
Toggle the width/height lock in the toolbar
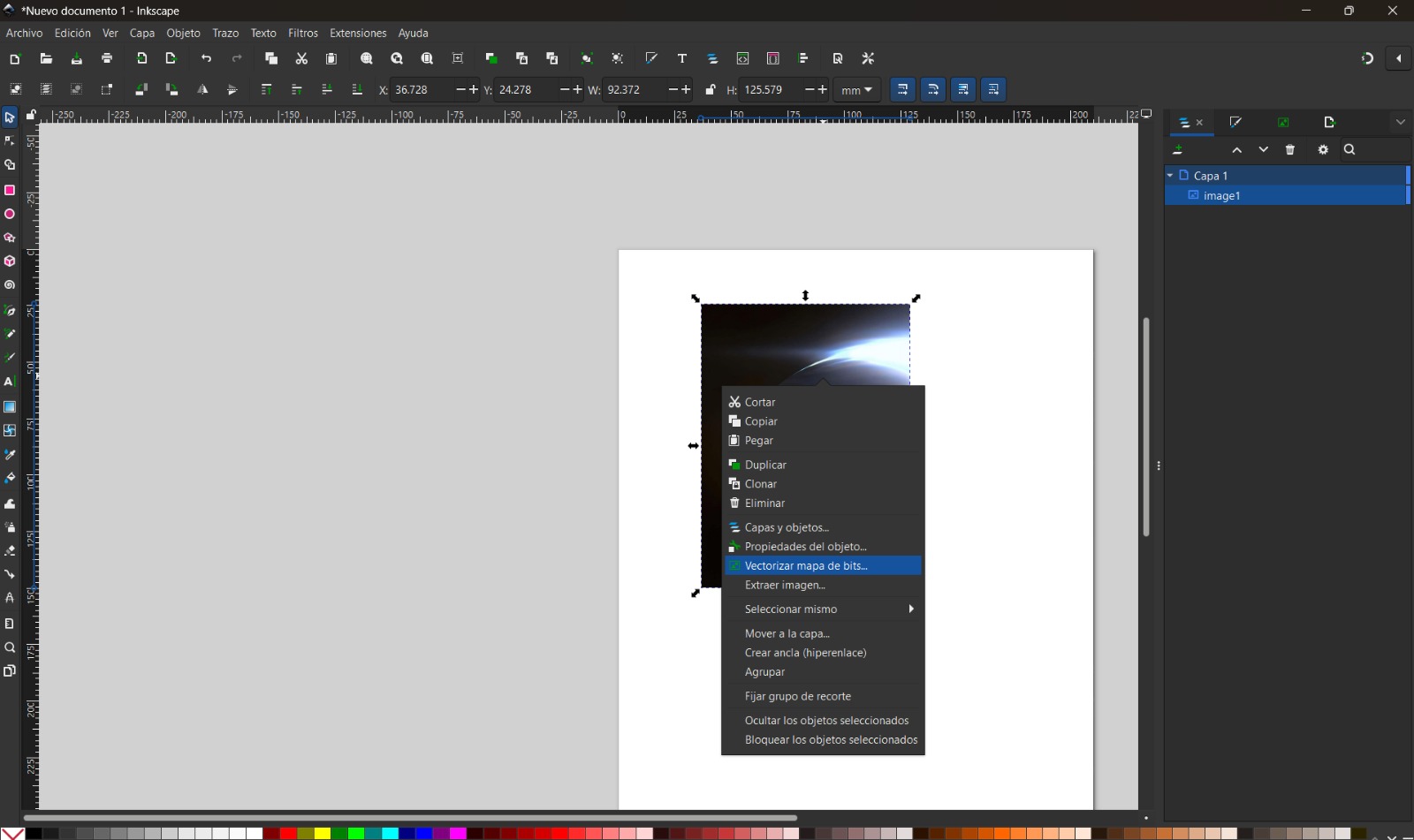coord(710,89)
